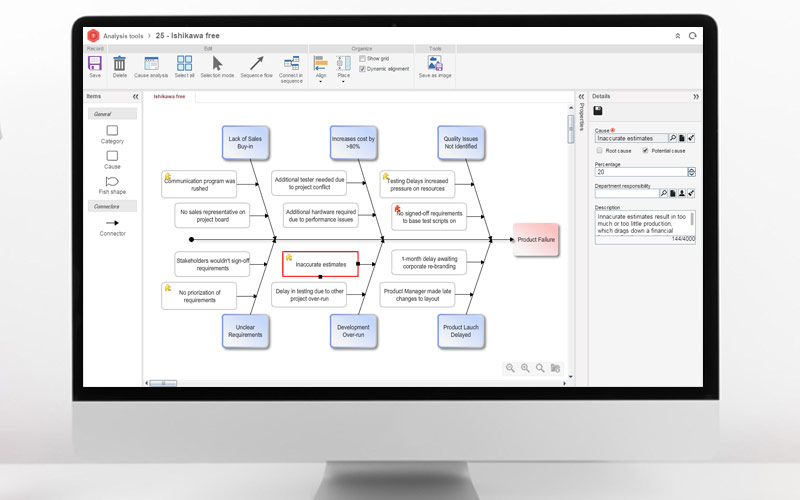800x500 pixels.
Task: Open the Properties side tab
Action: click(582, 116)
